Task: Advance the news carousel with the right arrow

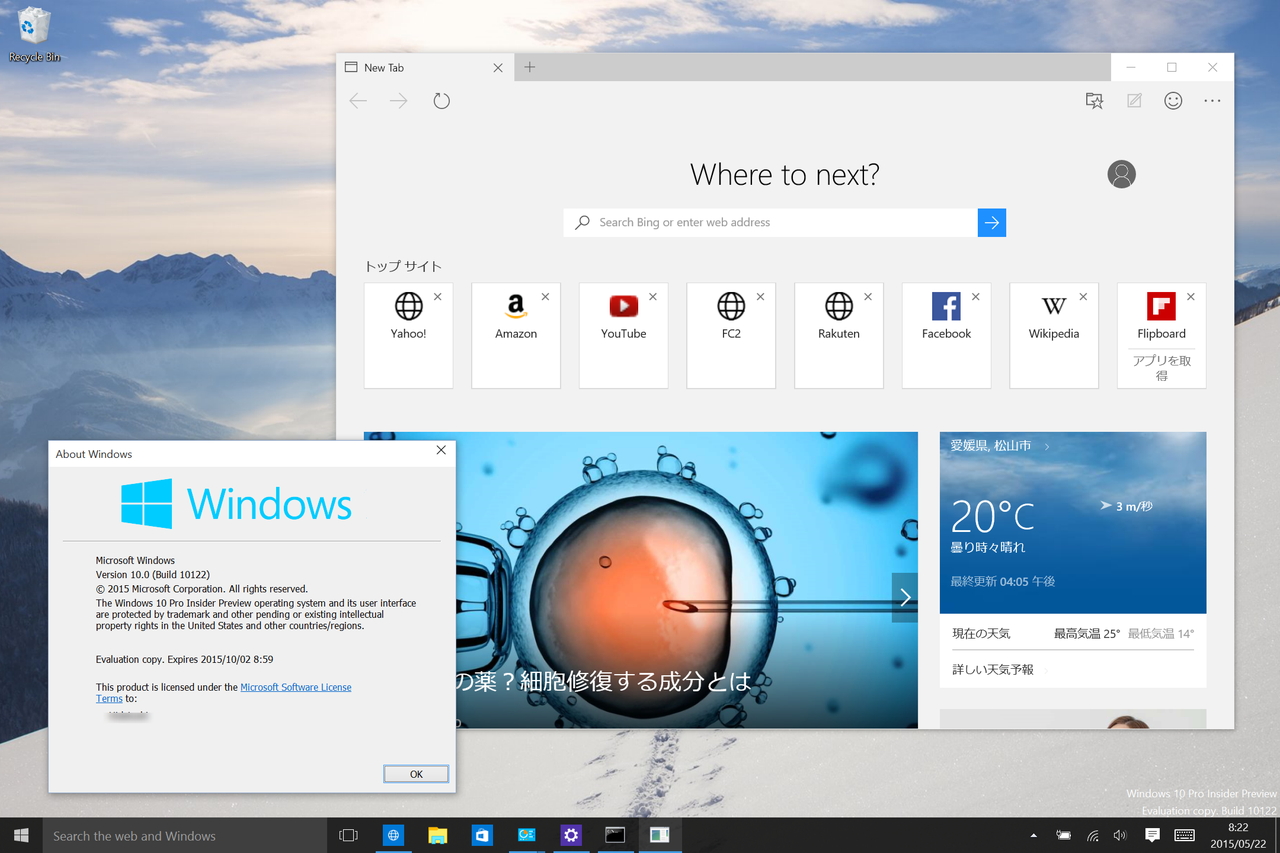Action: point(905,597)
